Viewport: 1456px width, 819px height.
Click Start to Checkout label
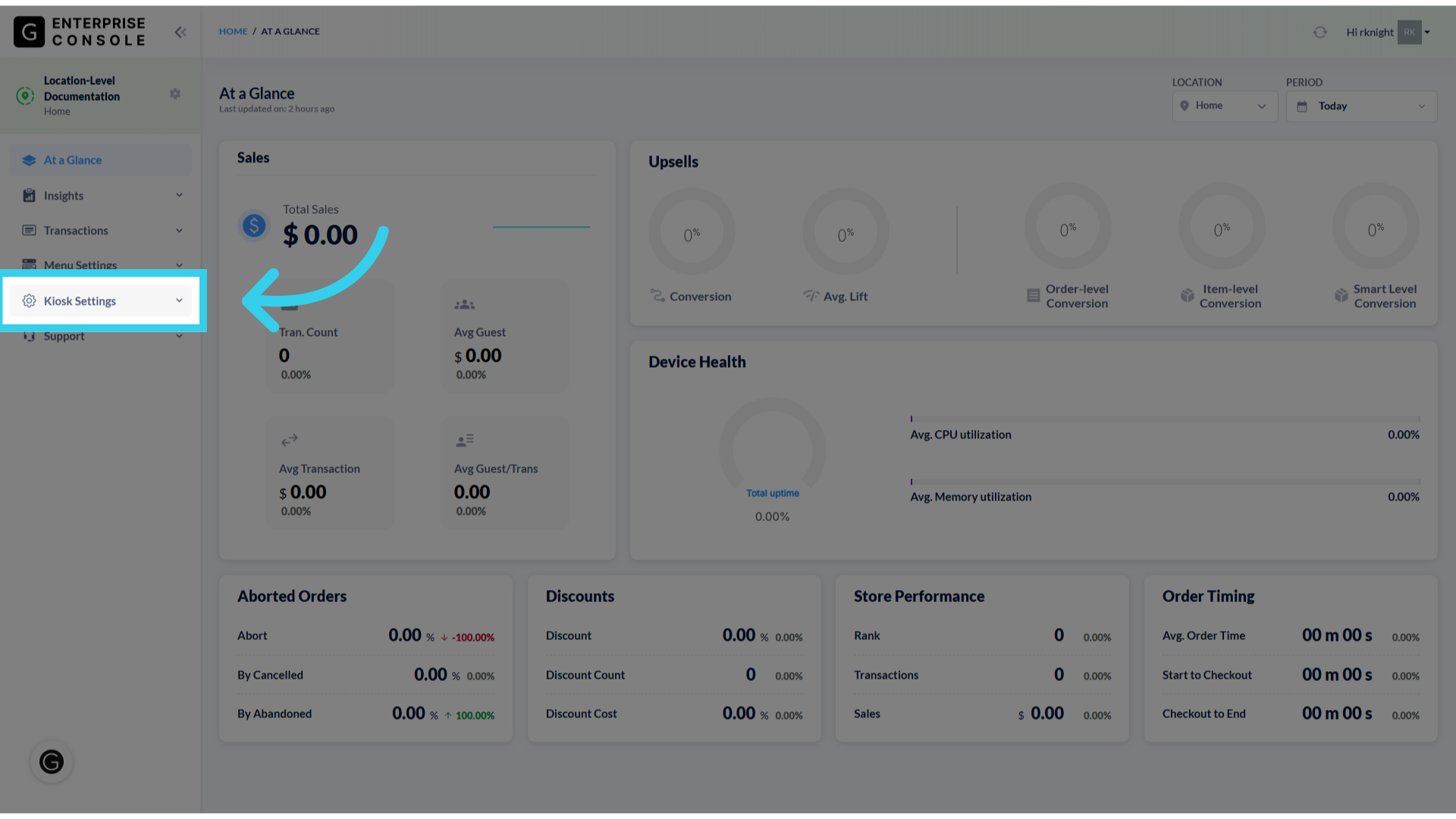click(1207, 675)
